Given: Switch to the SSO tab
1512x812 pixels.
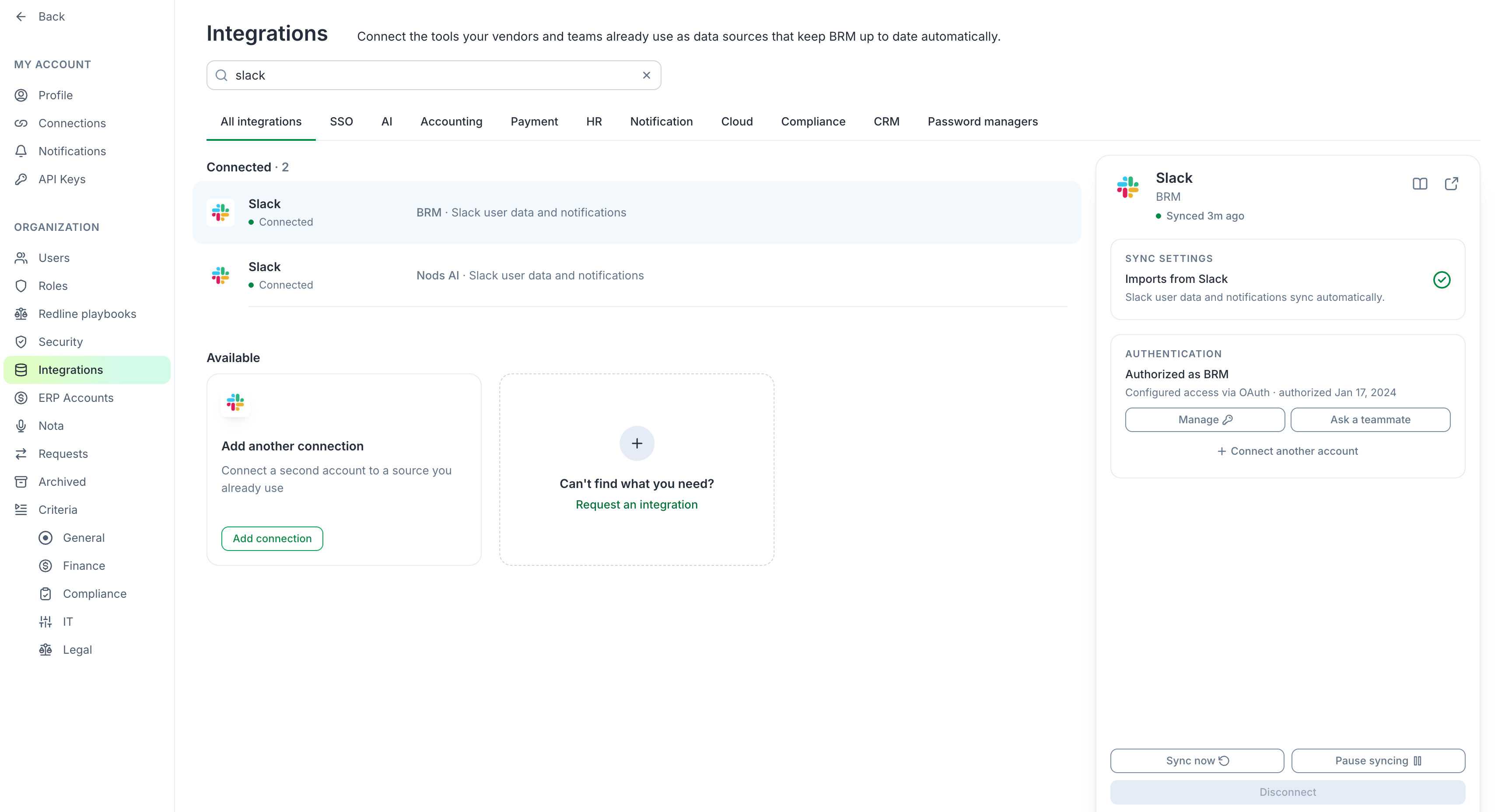Looking at the screenshot, I should (341, 122).
